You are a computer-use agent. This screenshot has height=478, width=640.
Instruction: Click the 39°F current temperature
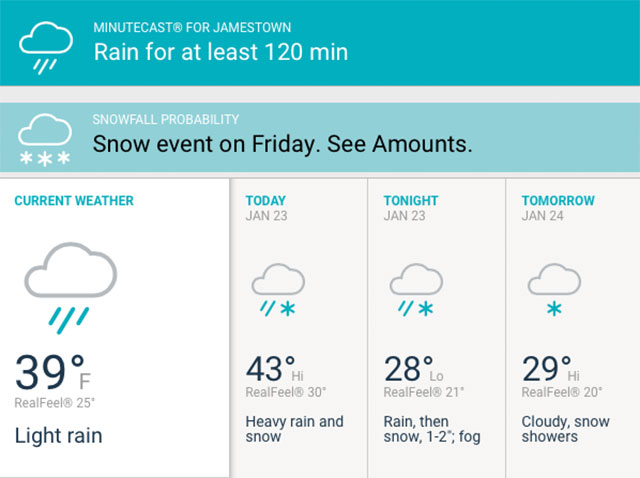53,371
